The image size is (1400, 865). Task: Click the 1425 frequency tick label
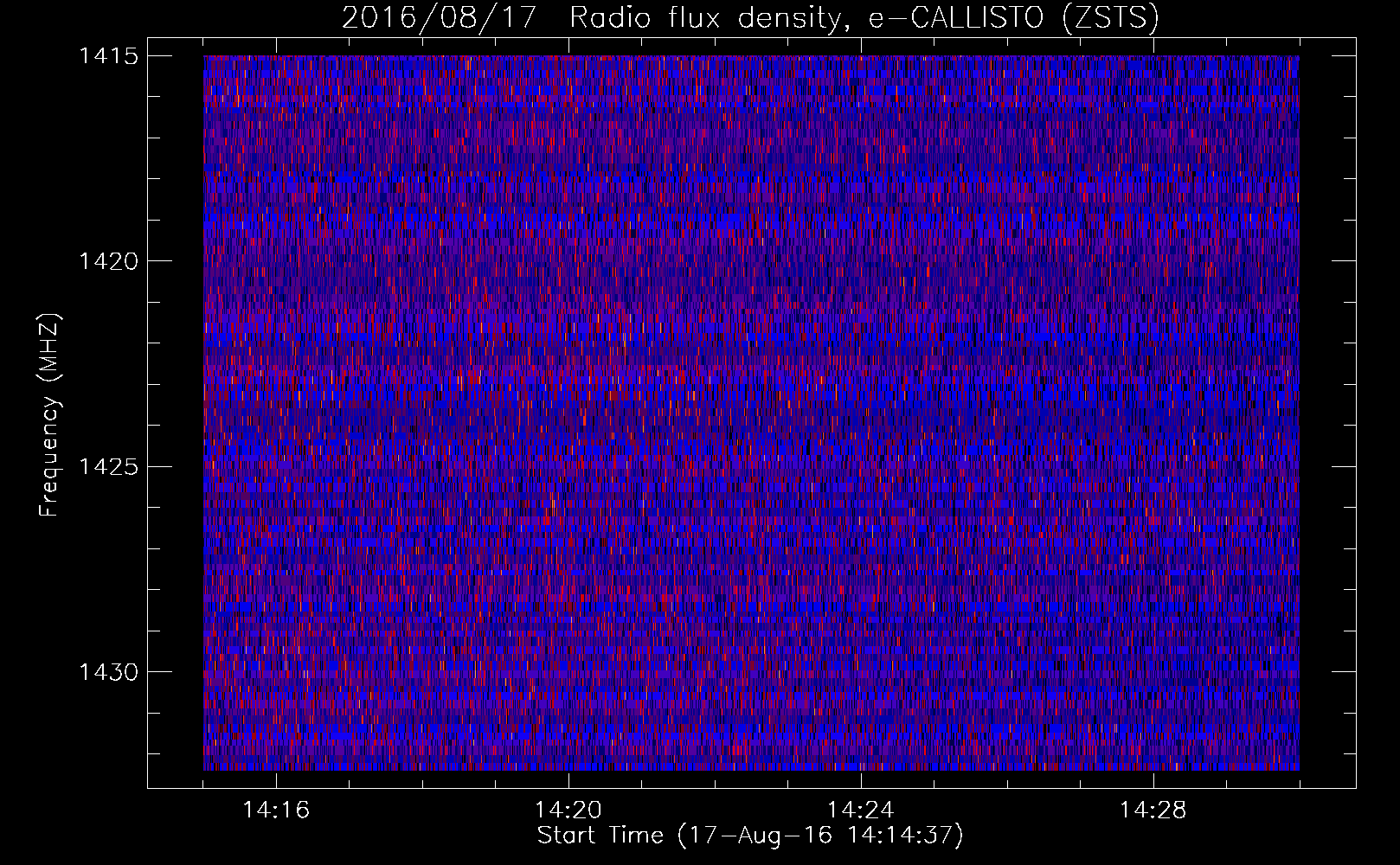coord(108,467)
